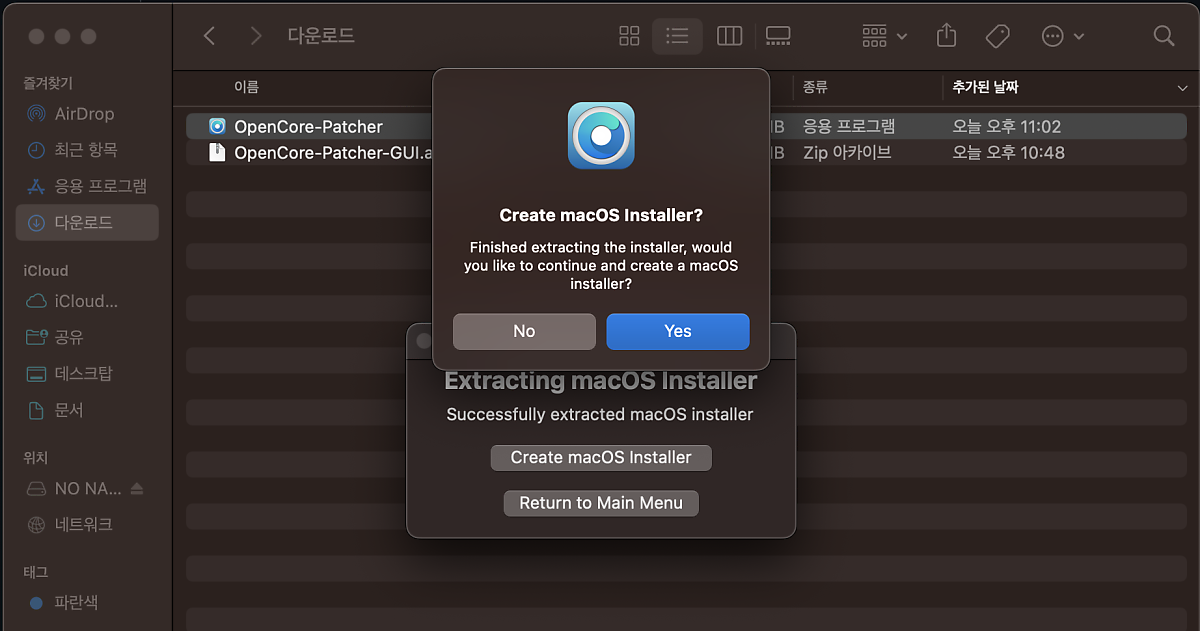This screenshot has width=1200, height=631.
Task: Click the cloud icon beside iCloud Drive
Action: [36, 301]
